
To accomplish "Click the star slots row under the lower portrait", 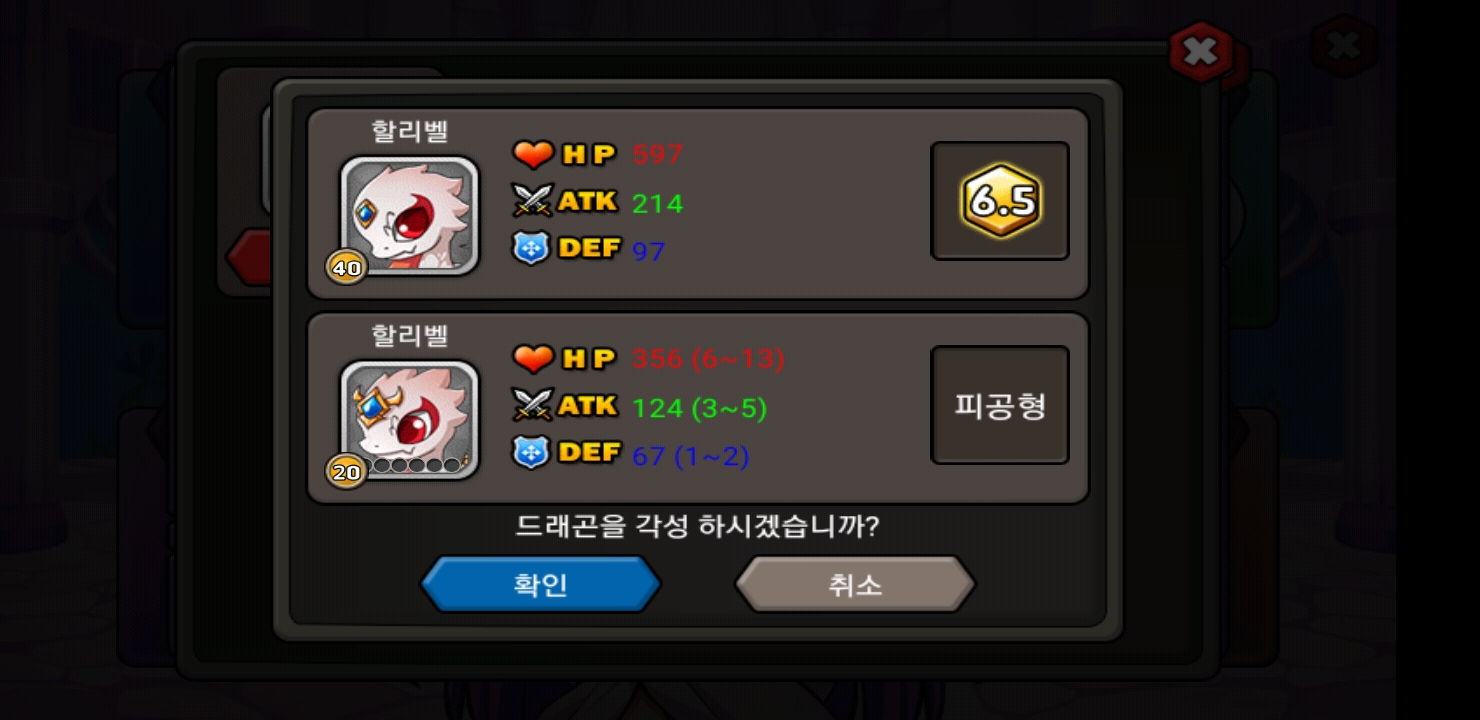I will click(416, 465).
